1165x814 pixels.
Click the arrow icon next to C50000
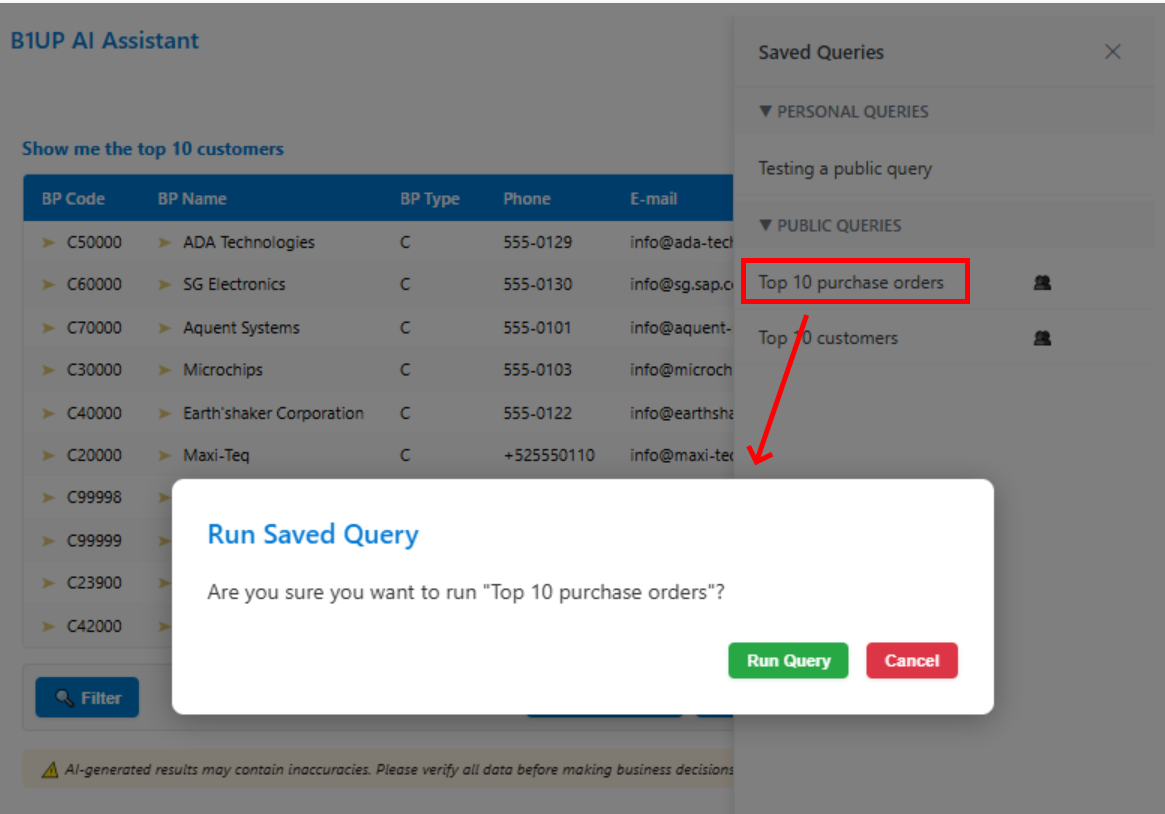48,242
